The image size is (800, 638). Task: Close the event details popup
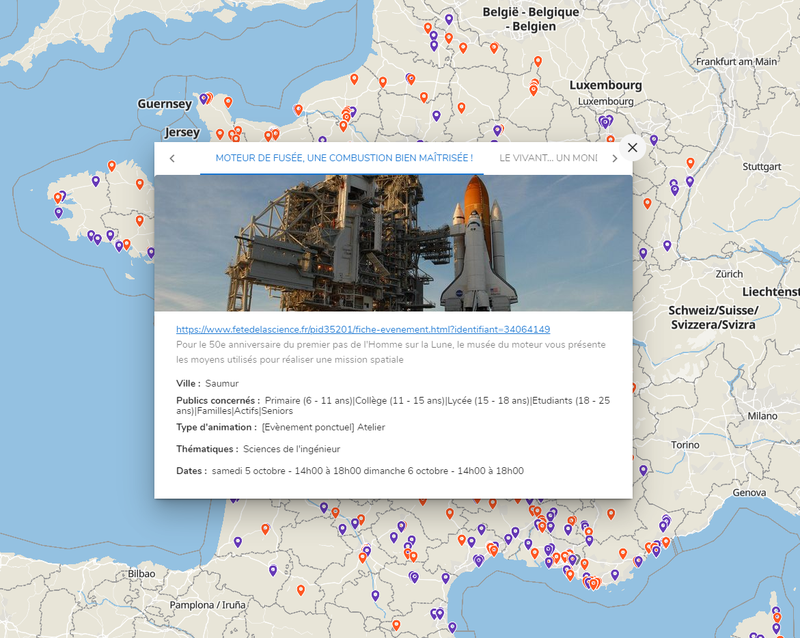coord(631,147)
